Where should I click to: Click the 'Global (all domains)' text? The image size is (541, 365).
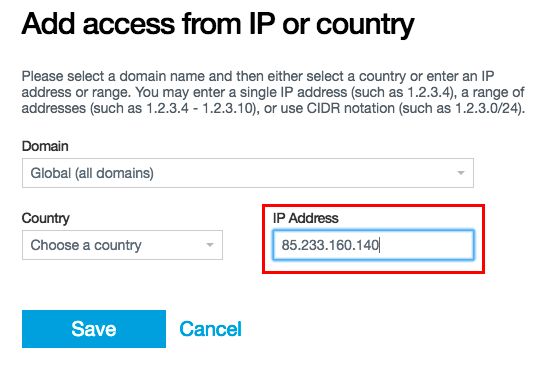point(92,173)
